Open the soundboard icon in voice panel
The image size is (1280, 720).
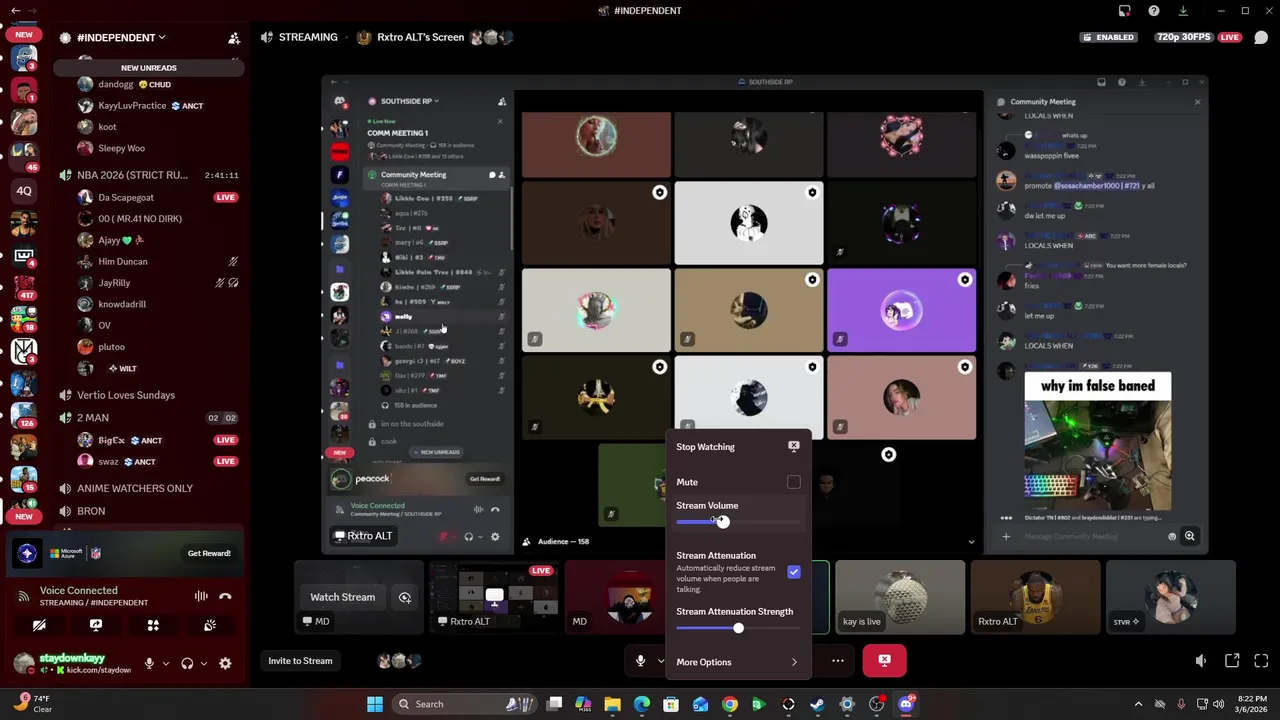[x=210, y=625]
